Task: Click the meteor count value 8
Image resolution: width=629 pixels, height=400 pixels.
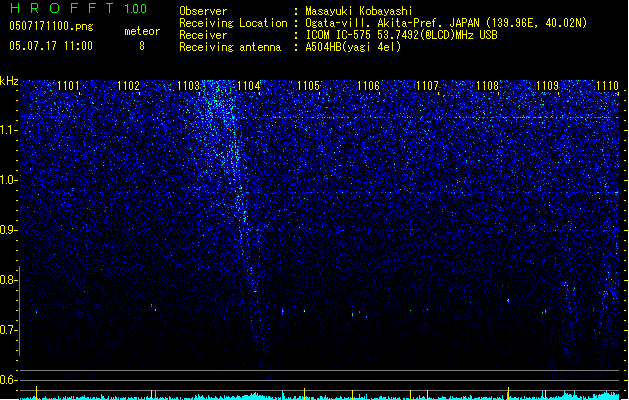Action: tap(142, 46)
